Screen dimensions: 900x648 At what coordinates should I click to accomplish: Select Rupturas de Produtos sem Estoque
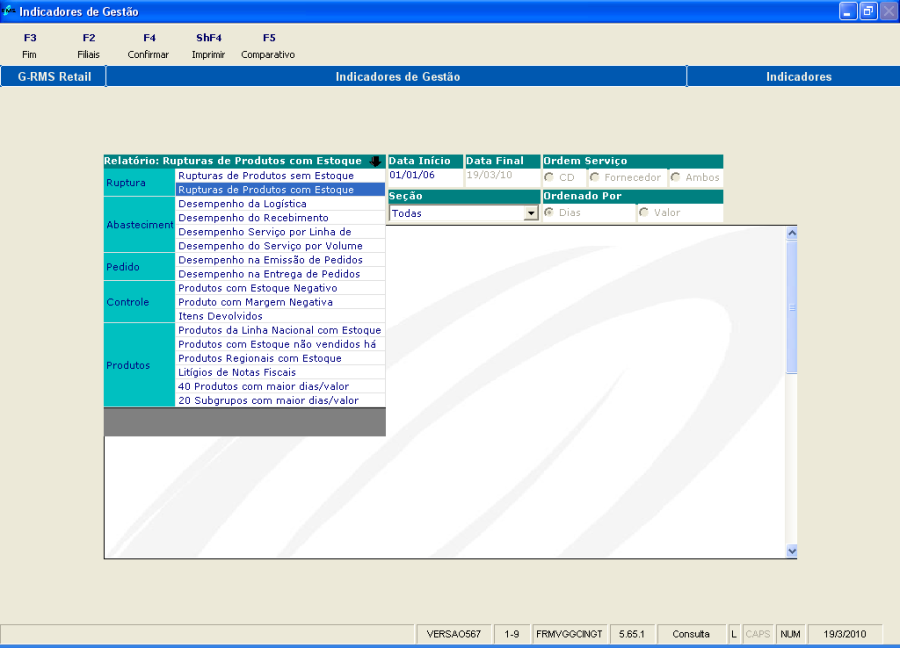pos(280,176)
